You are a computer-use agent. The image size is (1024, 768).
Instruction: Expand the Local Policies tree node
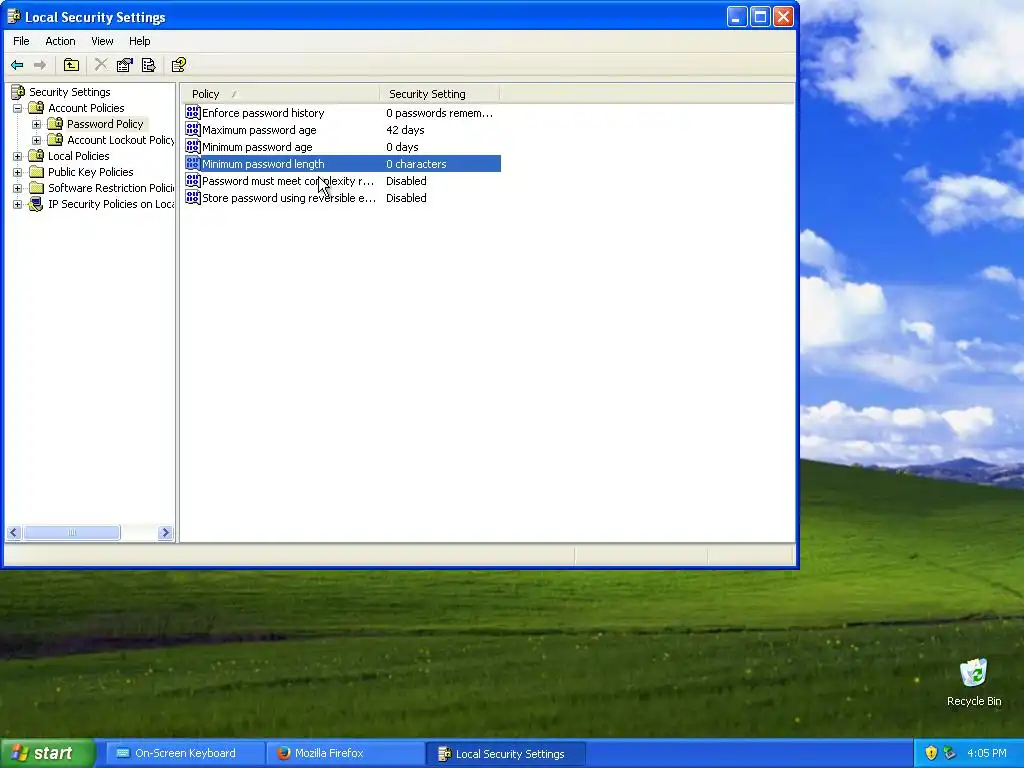pos(18,156)
